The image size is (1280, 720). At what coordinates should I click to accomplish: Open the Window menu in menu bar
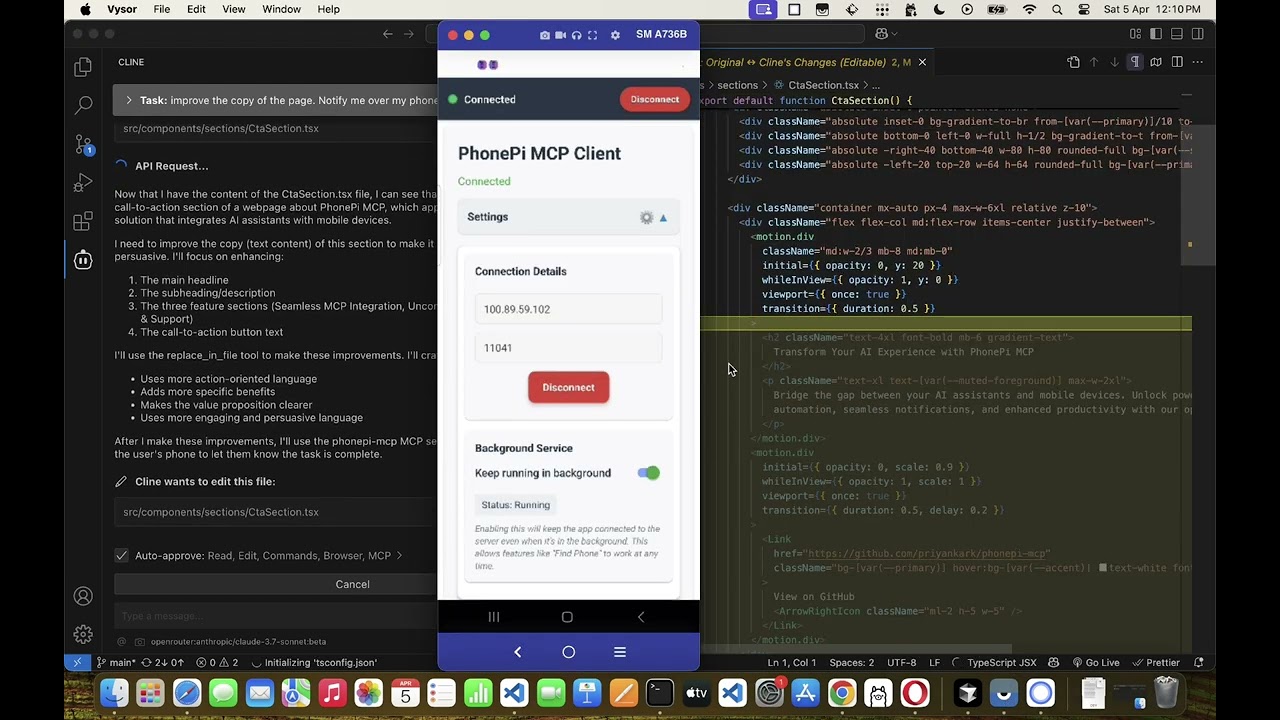(281, 9)
